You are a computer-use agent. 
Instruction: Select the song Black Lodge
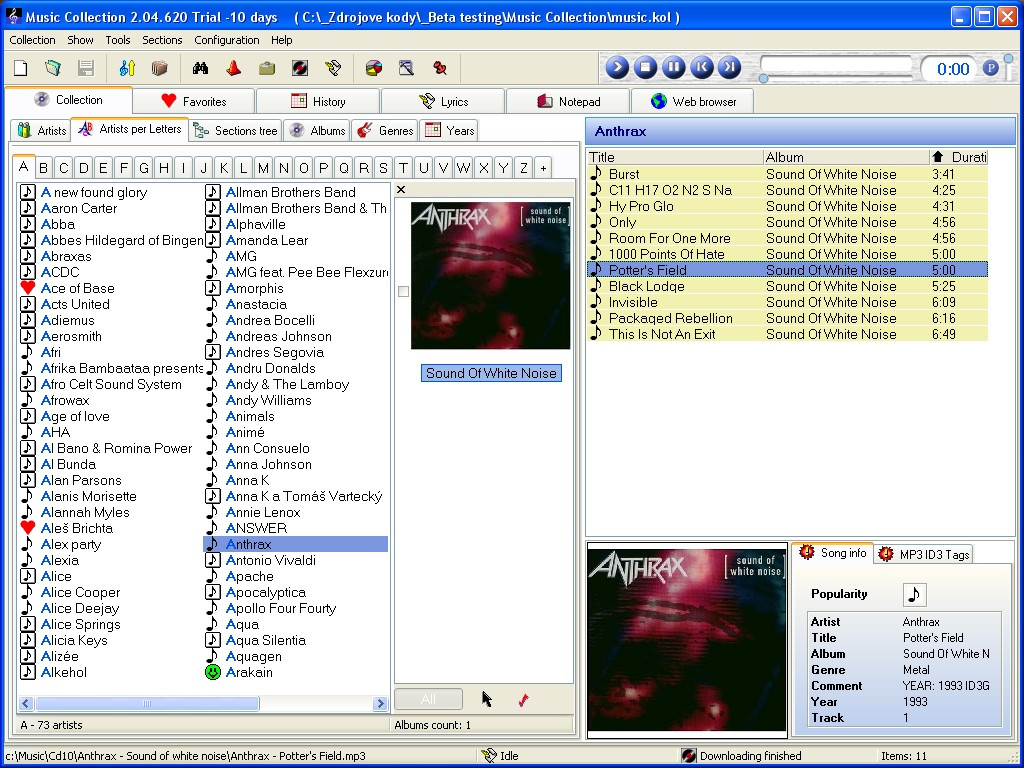point(788,286)
